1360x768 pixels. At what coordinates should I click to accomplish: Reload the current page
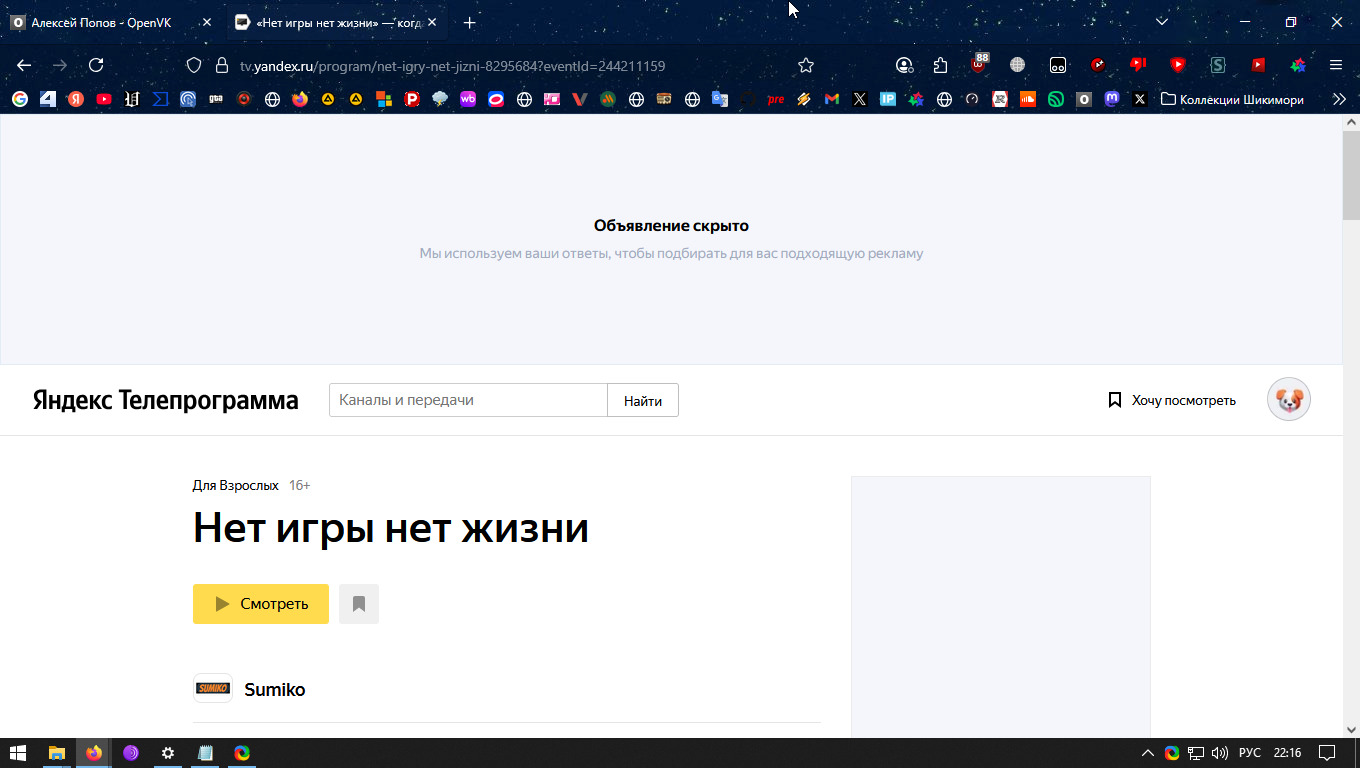pos(96,65)
